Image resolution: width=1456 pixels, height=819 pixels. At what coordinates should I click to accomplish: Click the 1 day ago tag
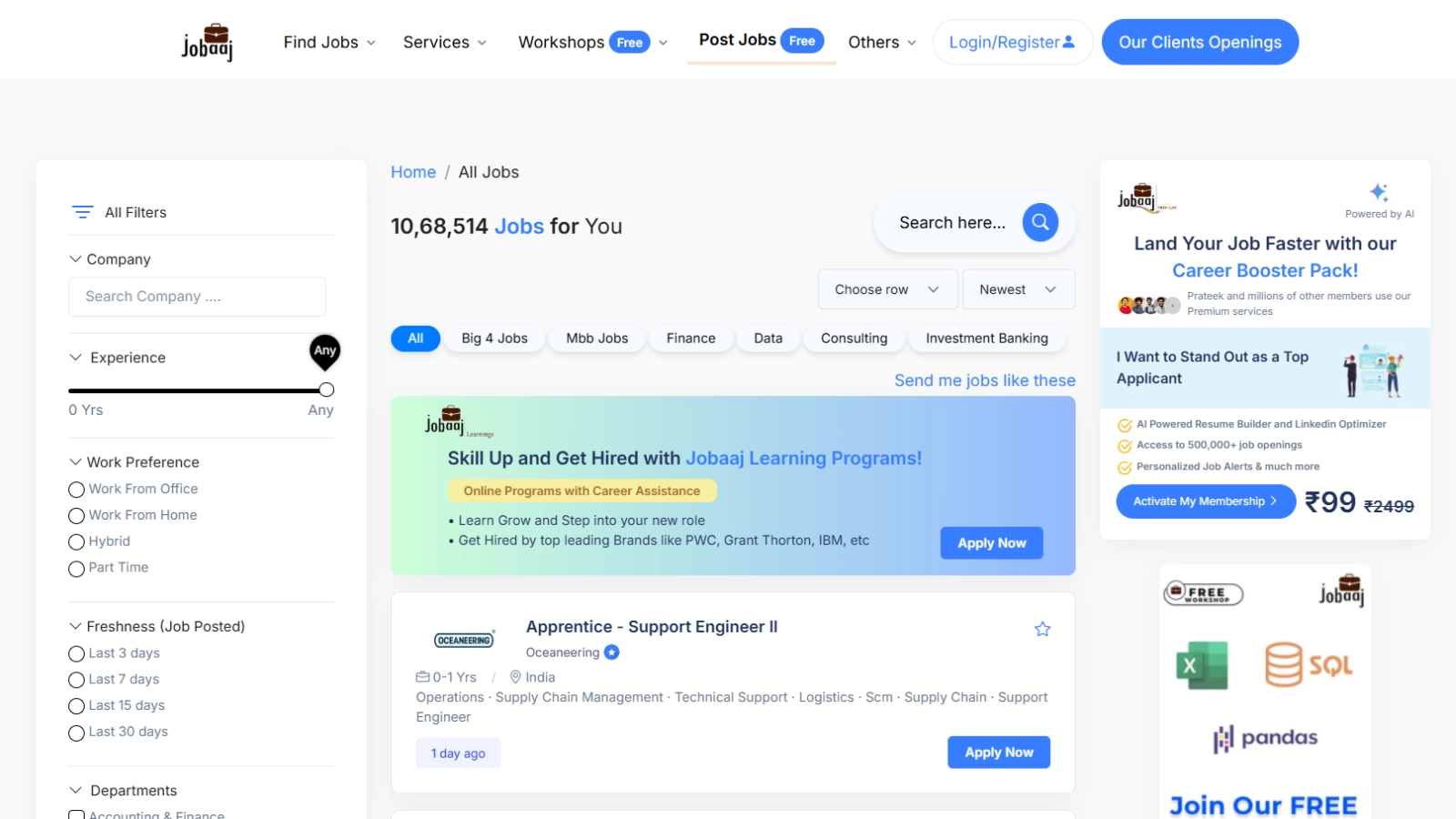pyautogui.click(x=458, y=753)
